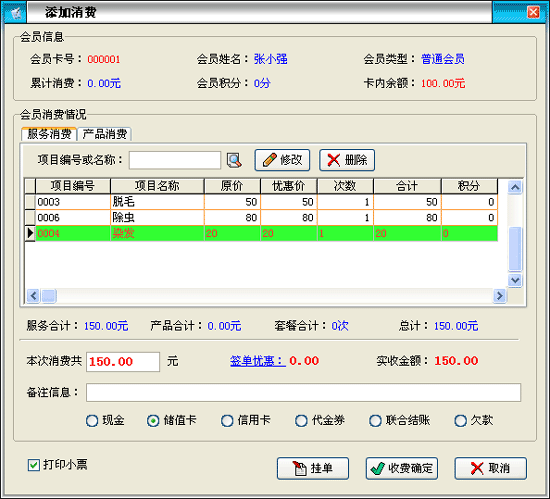This screenshot has height=499, width=550.
Task: Click the horizontal scroll right arrow
Action: 499,296
